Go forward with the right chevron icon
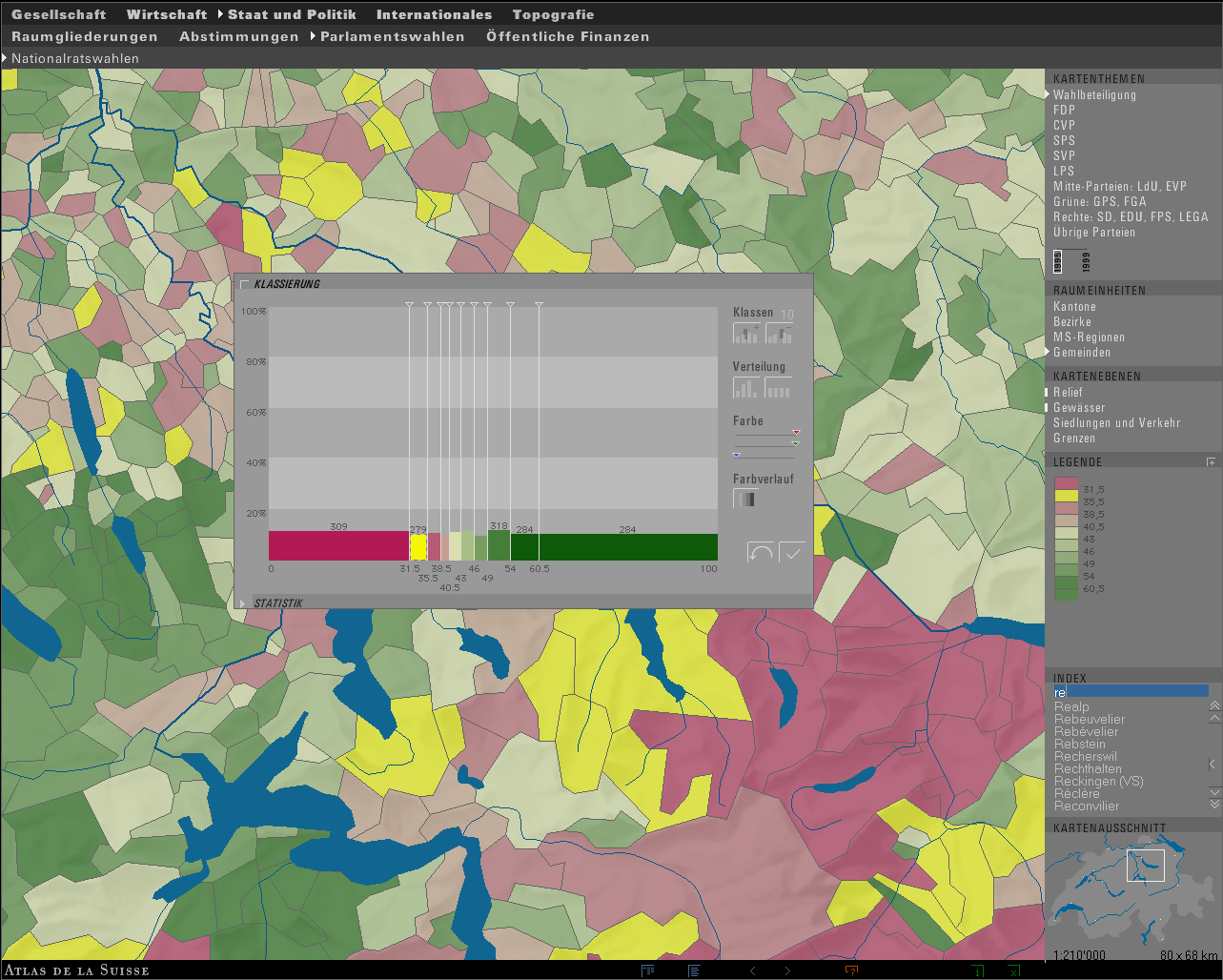 (x=787, y=970)
